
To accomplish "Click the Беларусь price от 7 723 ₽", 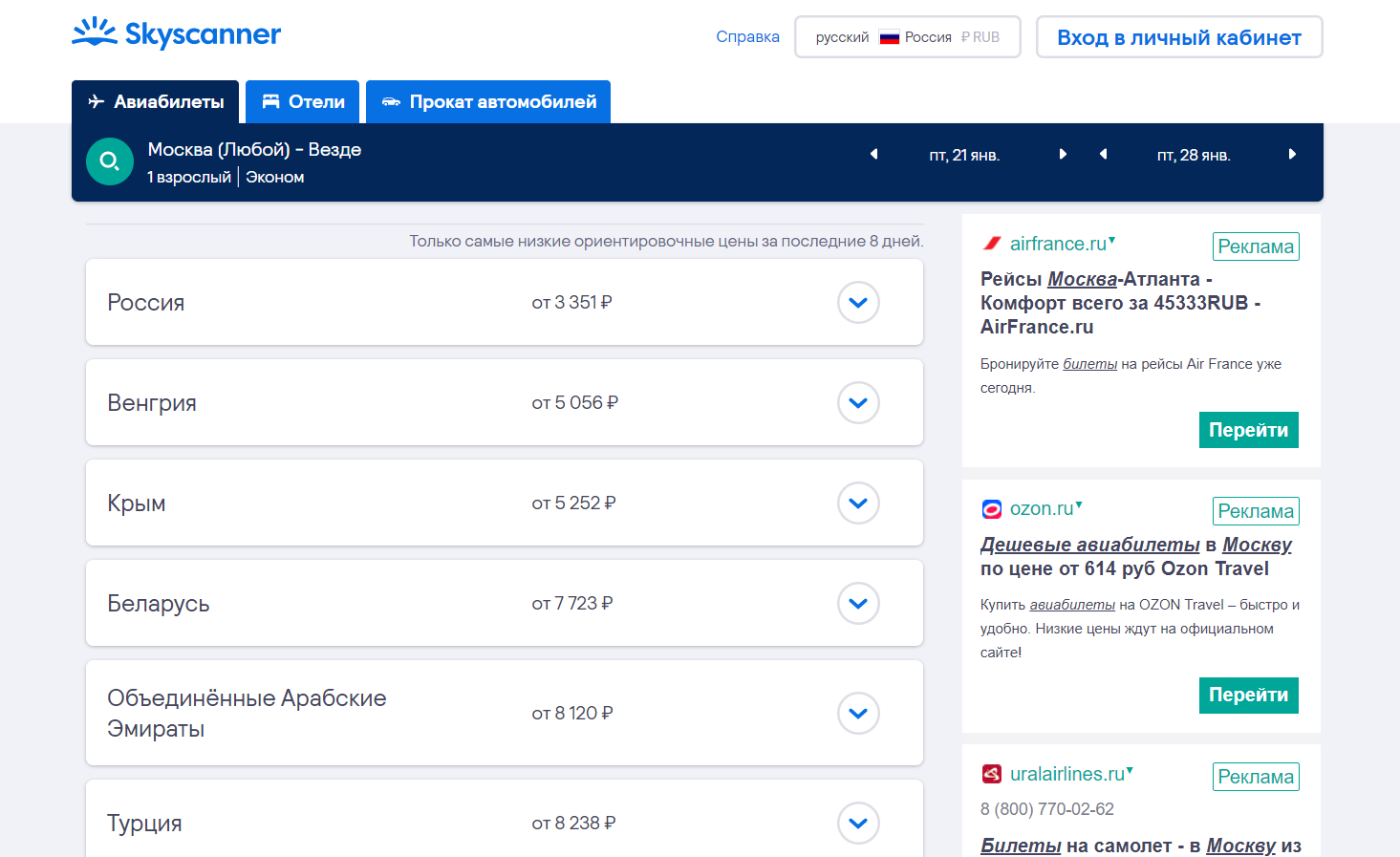I will click(571, 603).
